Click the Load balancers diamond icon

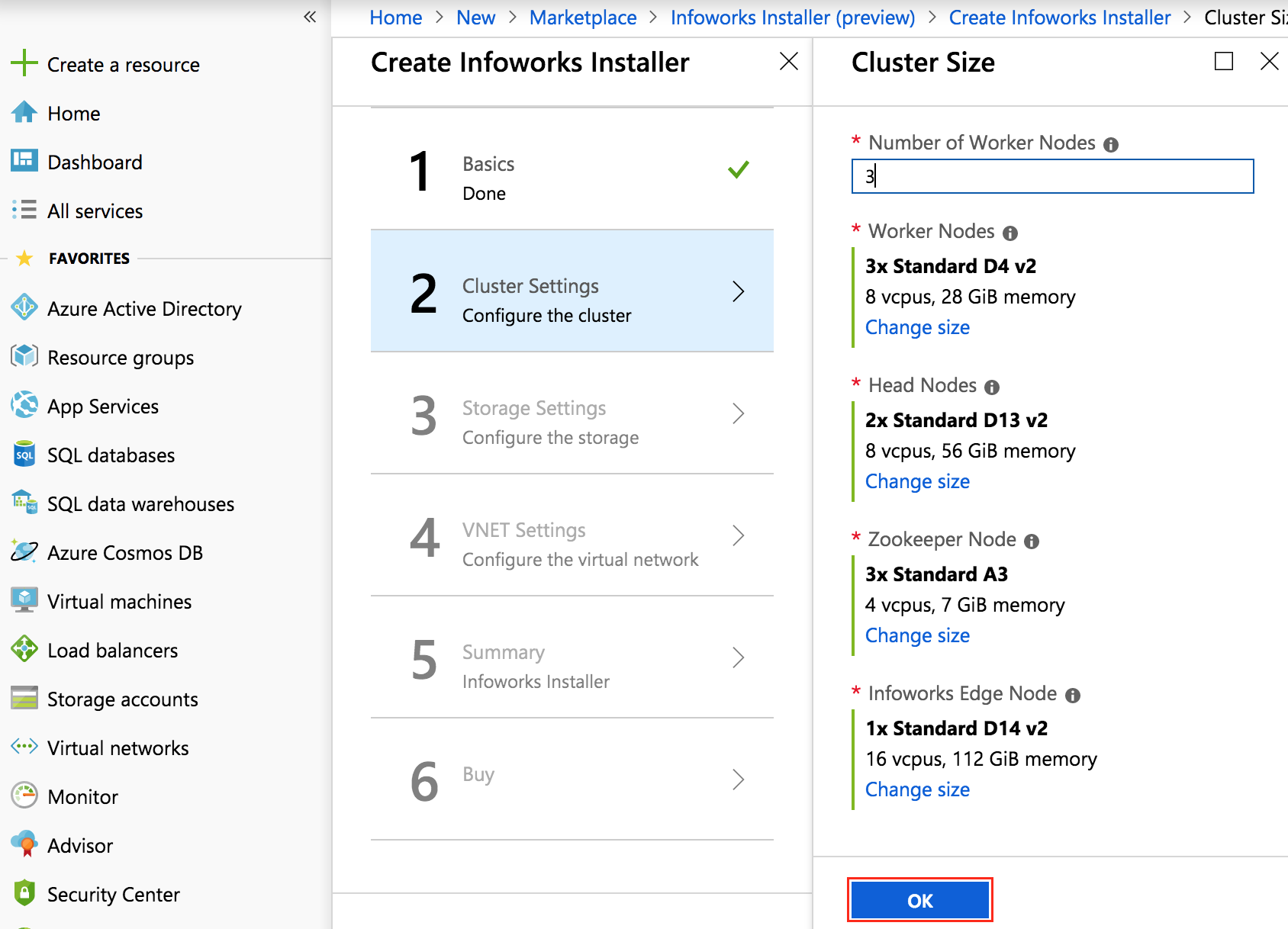[24, 649]
